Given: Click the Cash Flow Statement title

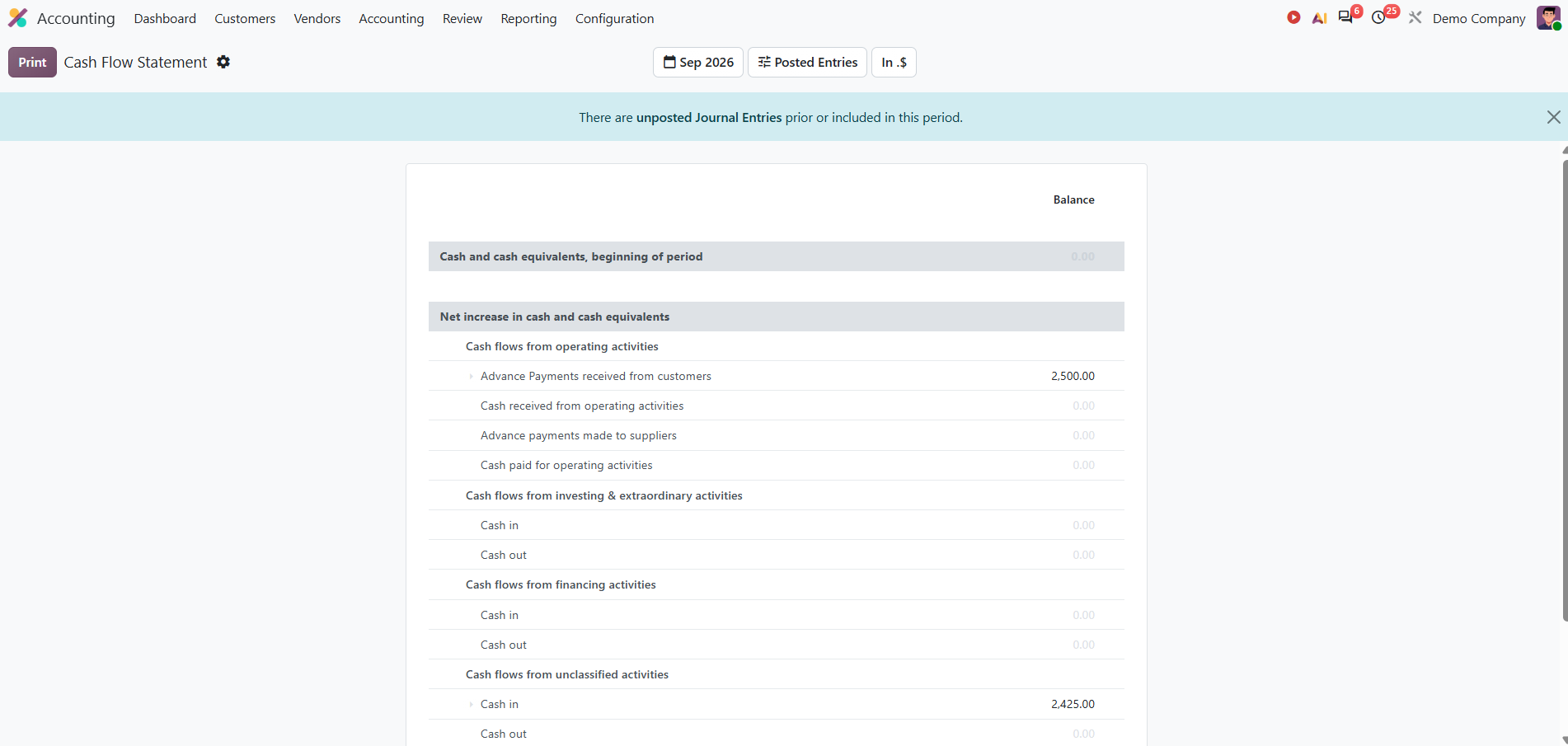Looking at the screenshot, I should click(x=135, y=63).
